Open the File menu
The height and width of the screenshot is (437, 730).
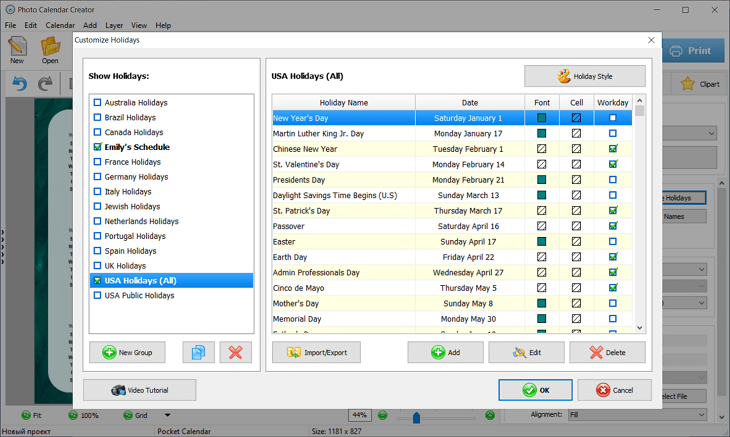[10, 25]
